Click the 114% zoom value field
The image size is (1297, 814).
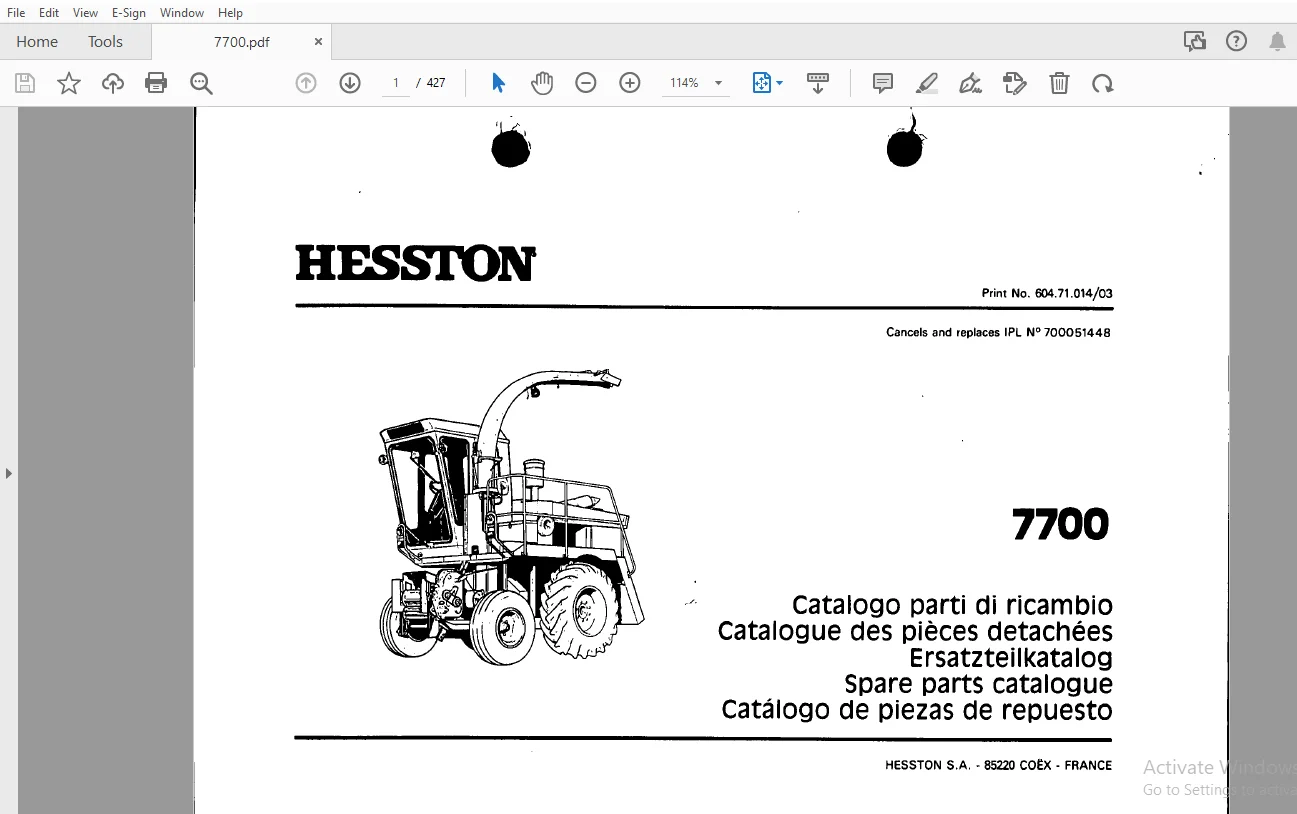[685, 83]
